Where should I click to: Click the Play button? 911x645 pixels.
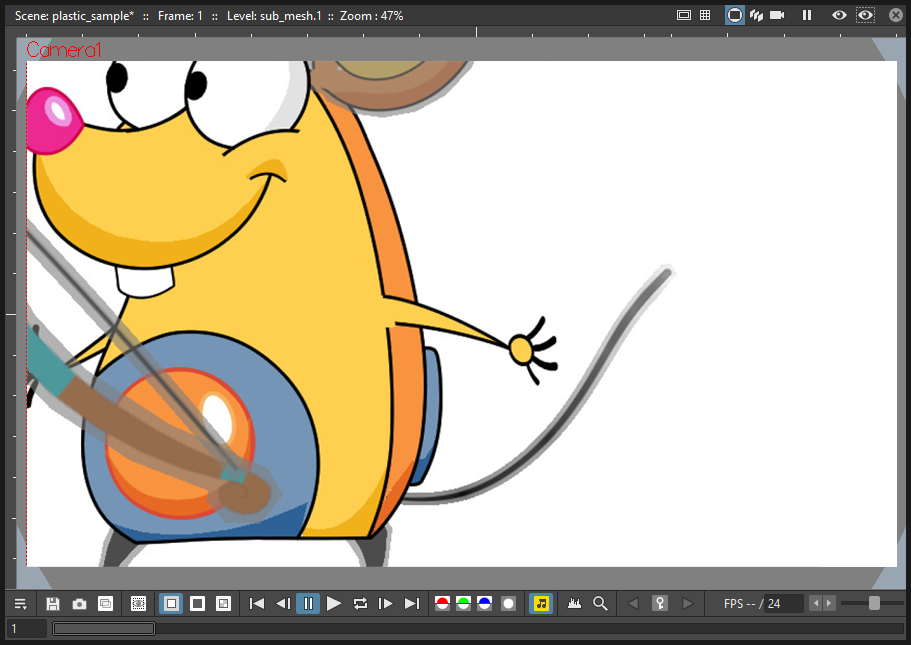coord(333,604)
